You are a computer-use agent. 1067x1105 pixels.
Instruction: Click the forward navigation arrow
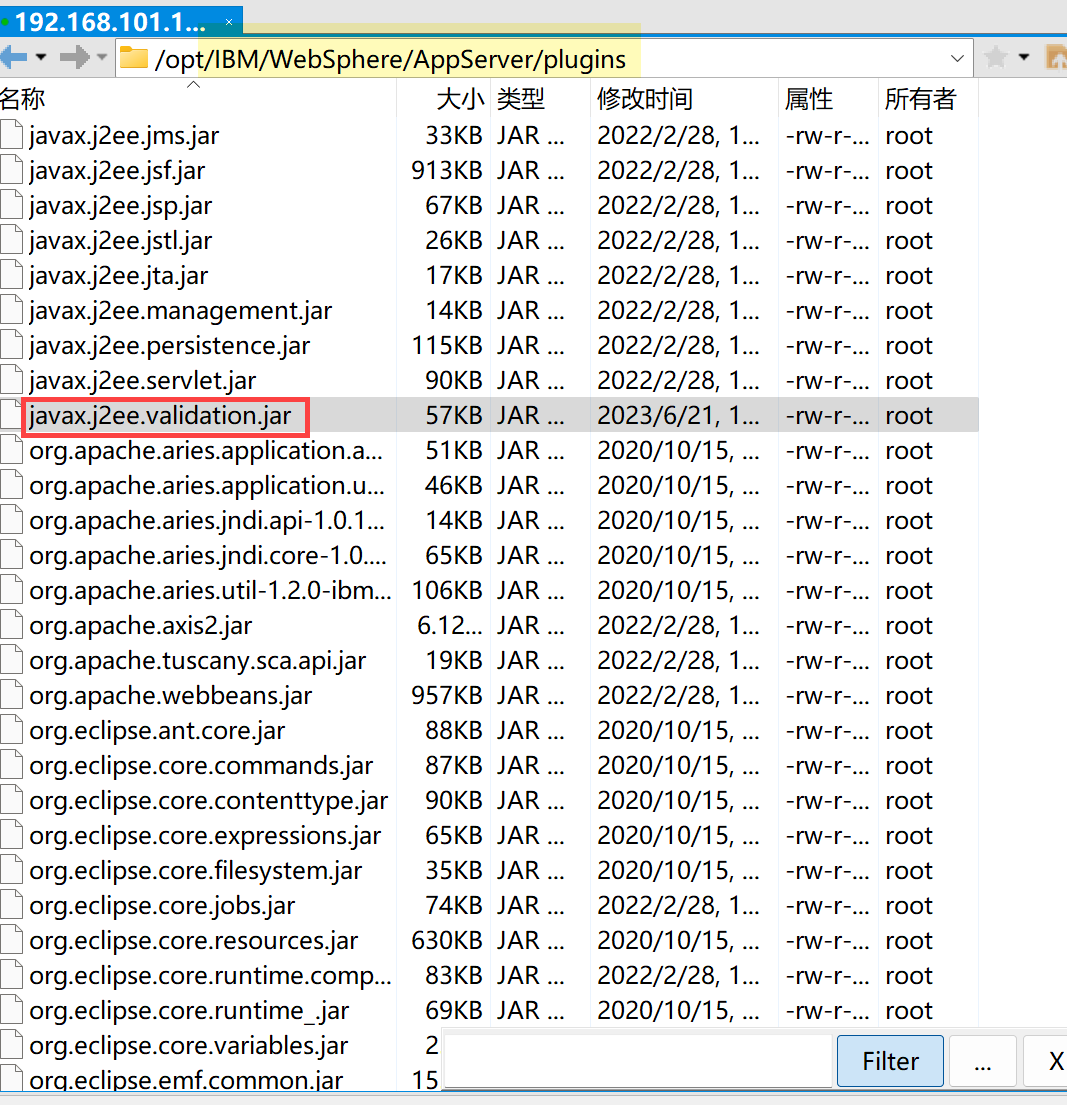[x=75, y=56]
